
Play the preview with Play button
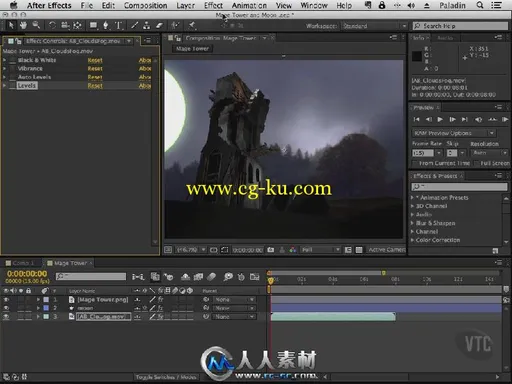point(440,119)
